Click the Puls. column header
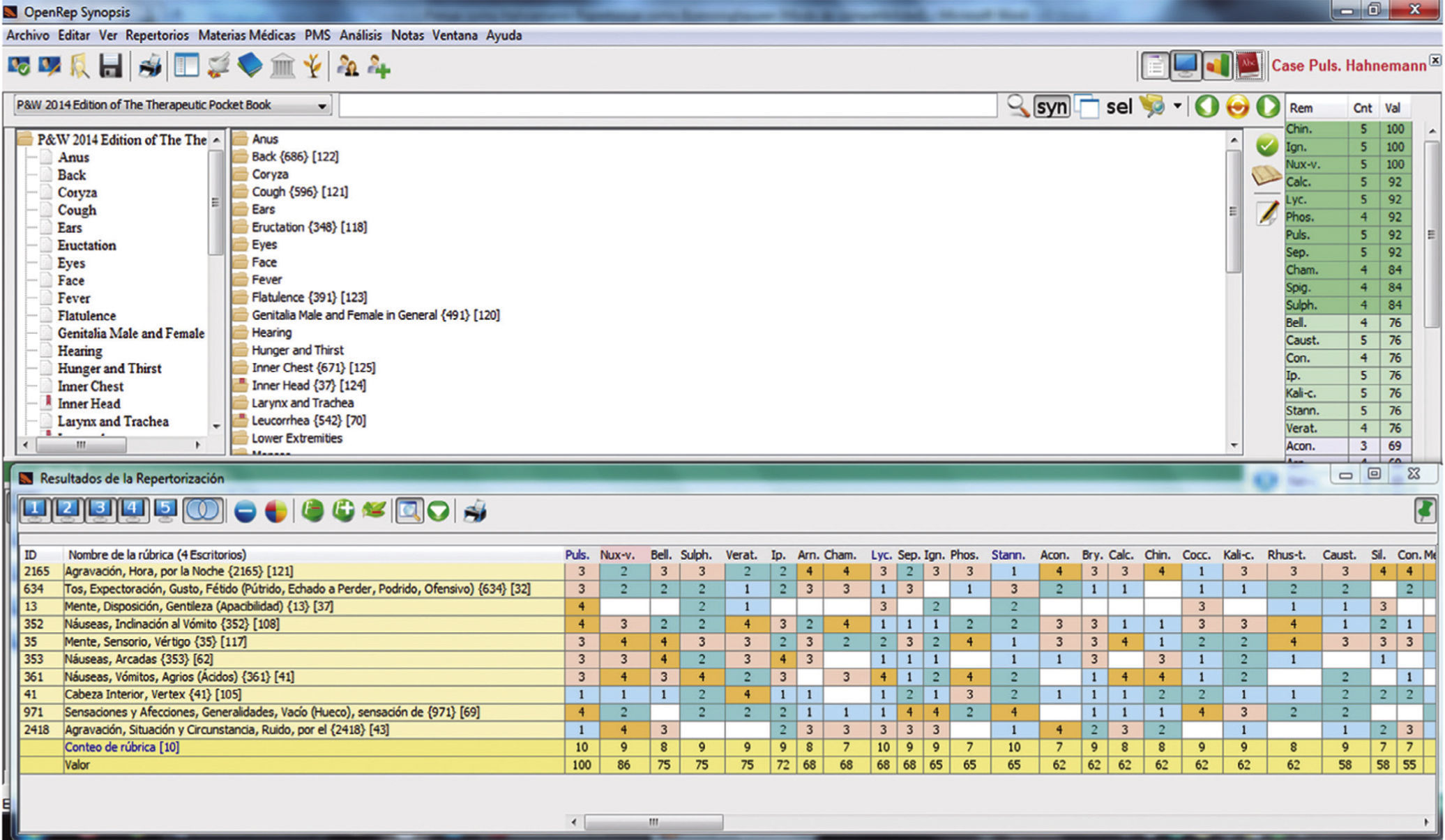This screenshot has width=1445, height=840. [x=577, y=555]
